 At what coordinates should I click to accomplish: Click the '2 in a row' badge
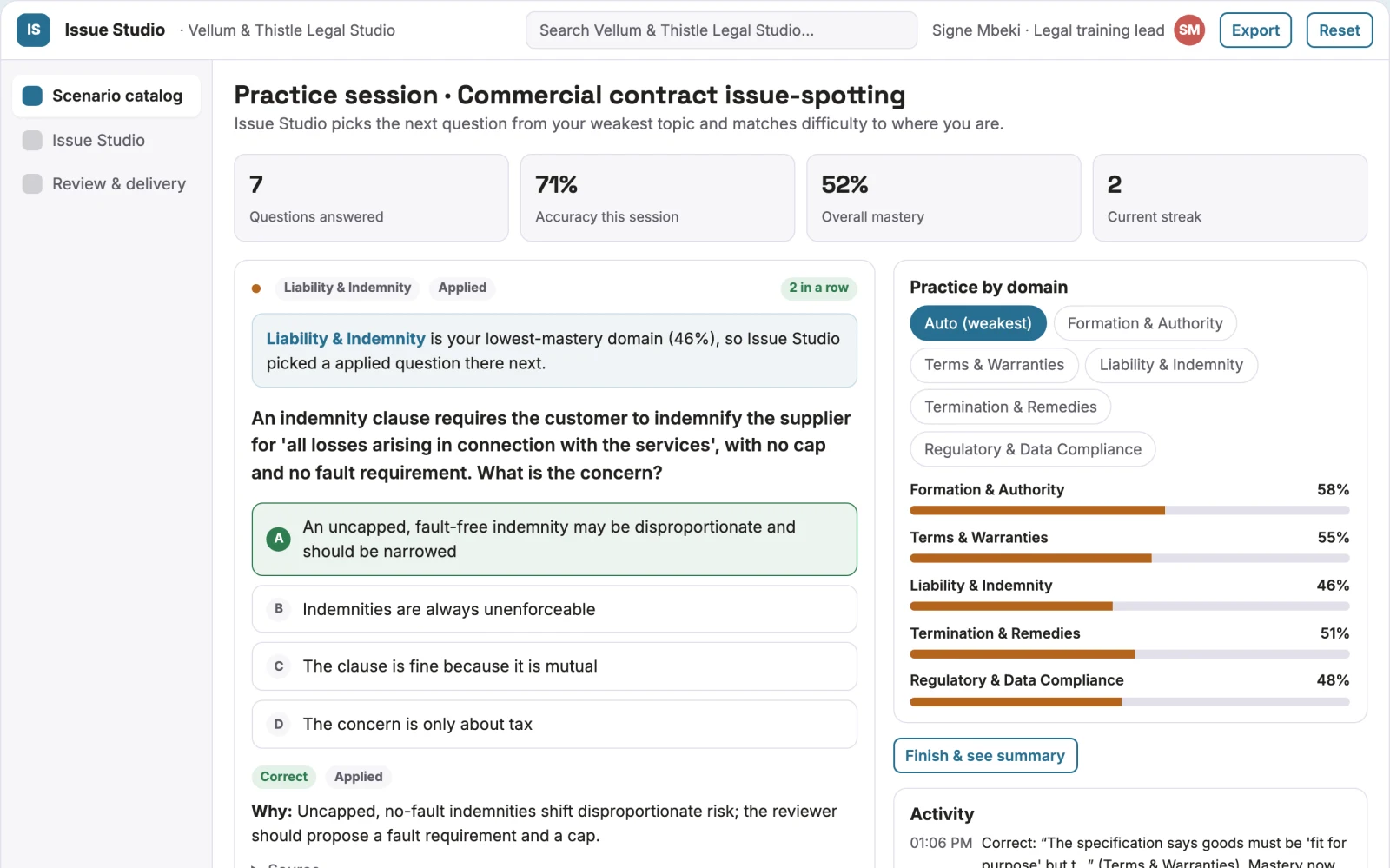818,288
